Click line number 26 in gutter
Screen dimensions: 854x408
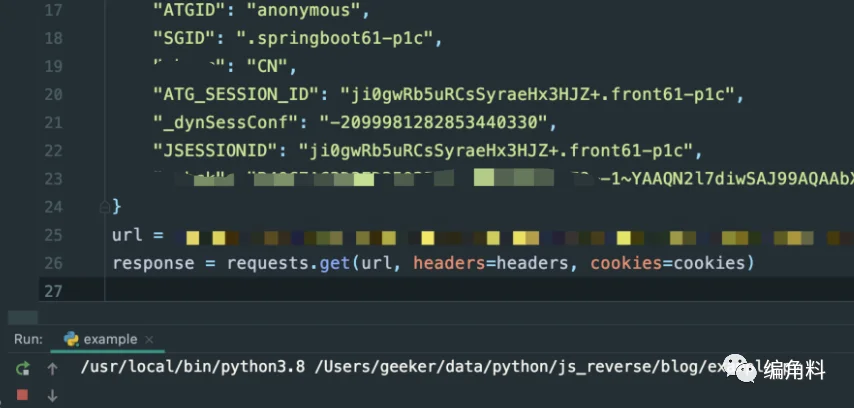53,263
